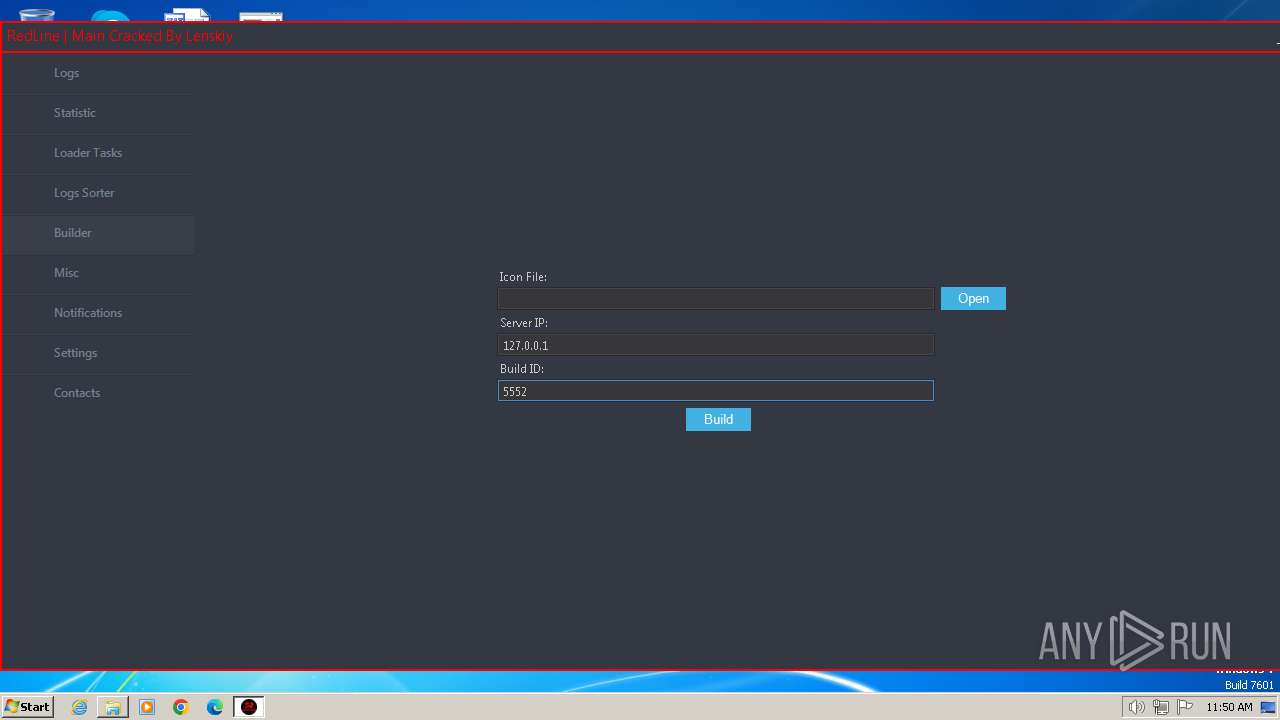
Task: Open the Windows Start menu
Action: pos(28,707)
